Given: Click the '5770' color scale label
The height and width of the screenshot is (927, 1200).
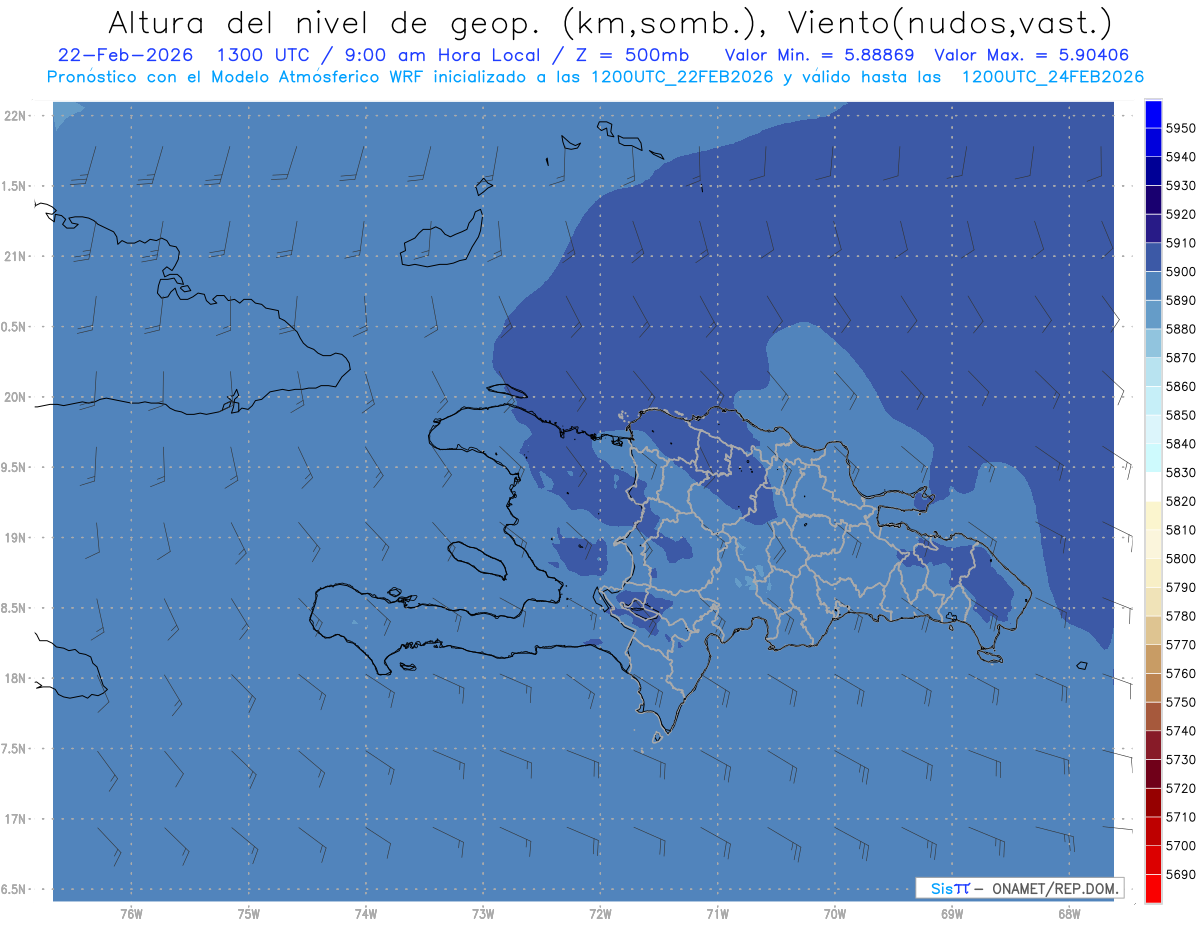Looking at the screenshot, I should tap(1180, 645).
